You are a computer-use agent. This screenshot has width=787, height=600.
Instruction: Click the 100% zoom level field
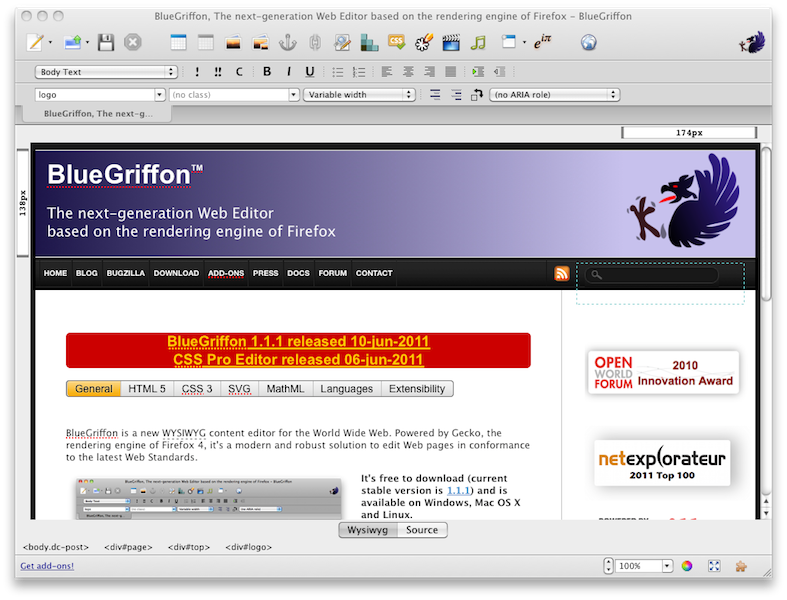pos(640,566)
